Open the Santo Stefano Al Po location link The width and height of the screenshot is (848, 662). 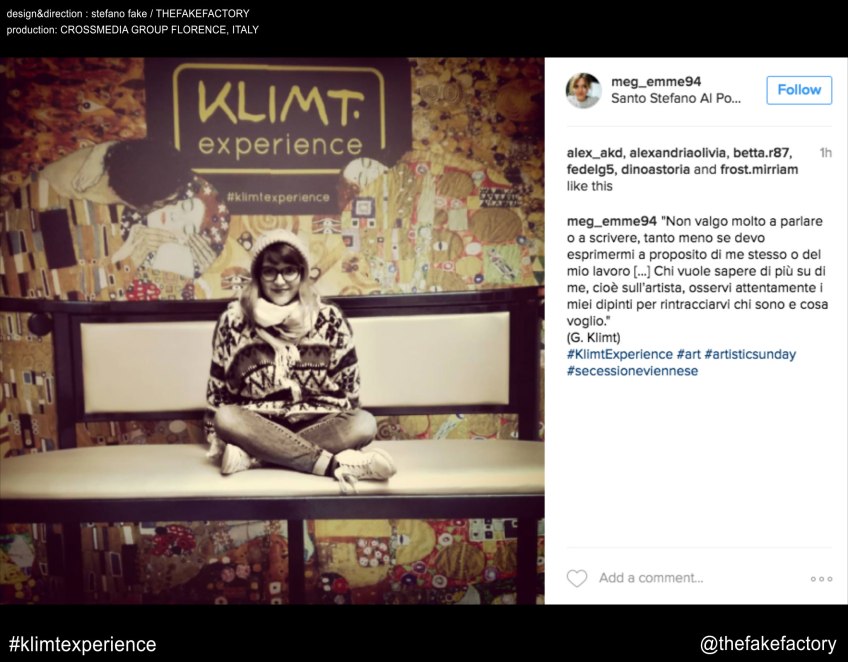coord(675,98)
